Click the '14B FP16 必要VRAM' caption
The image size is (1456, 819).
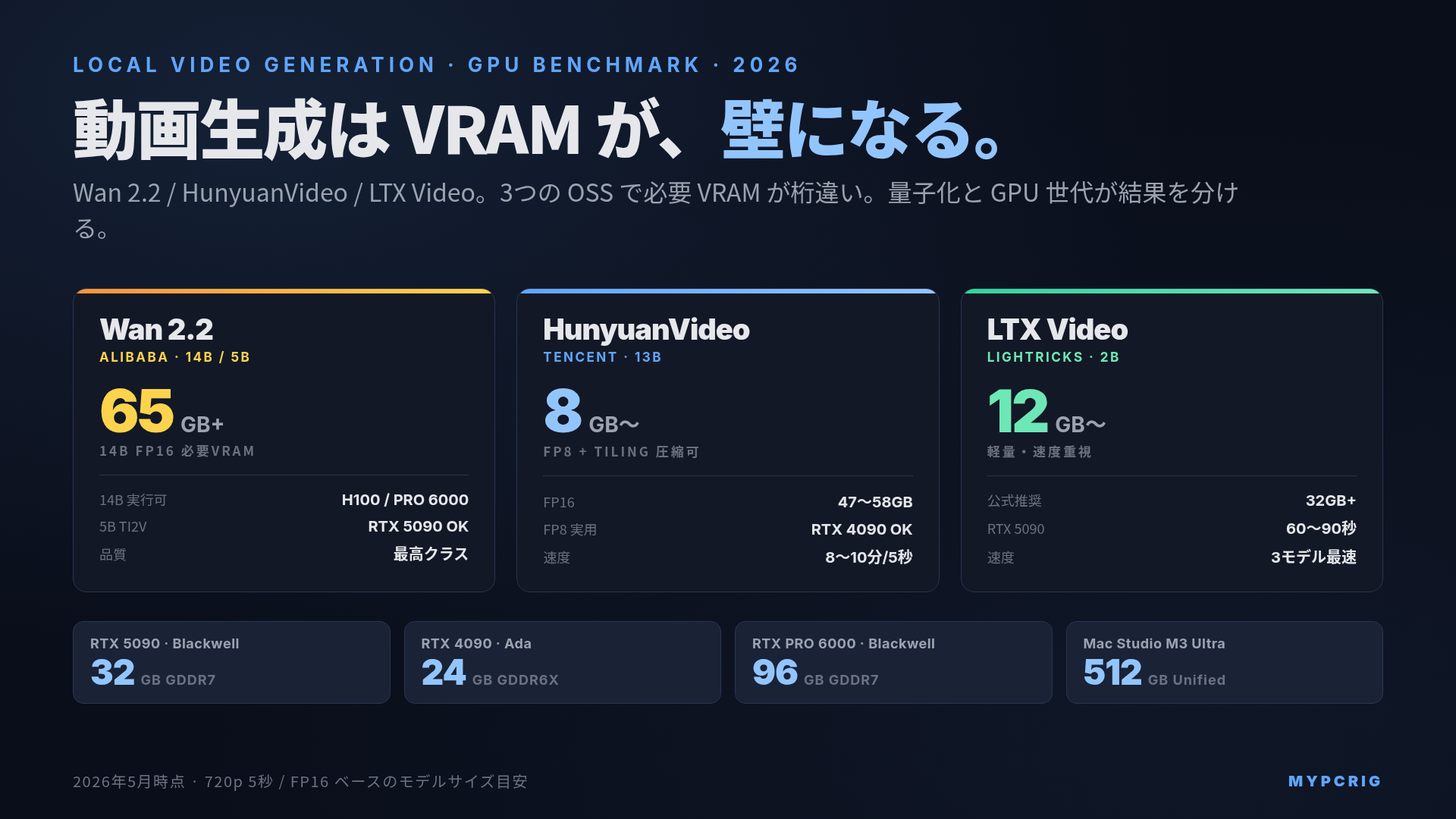(177, 451)
